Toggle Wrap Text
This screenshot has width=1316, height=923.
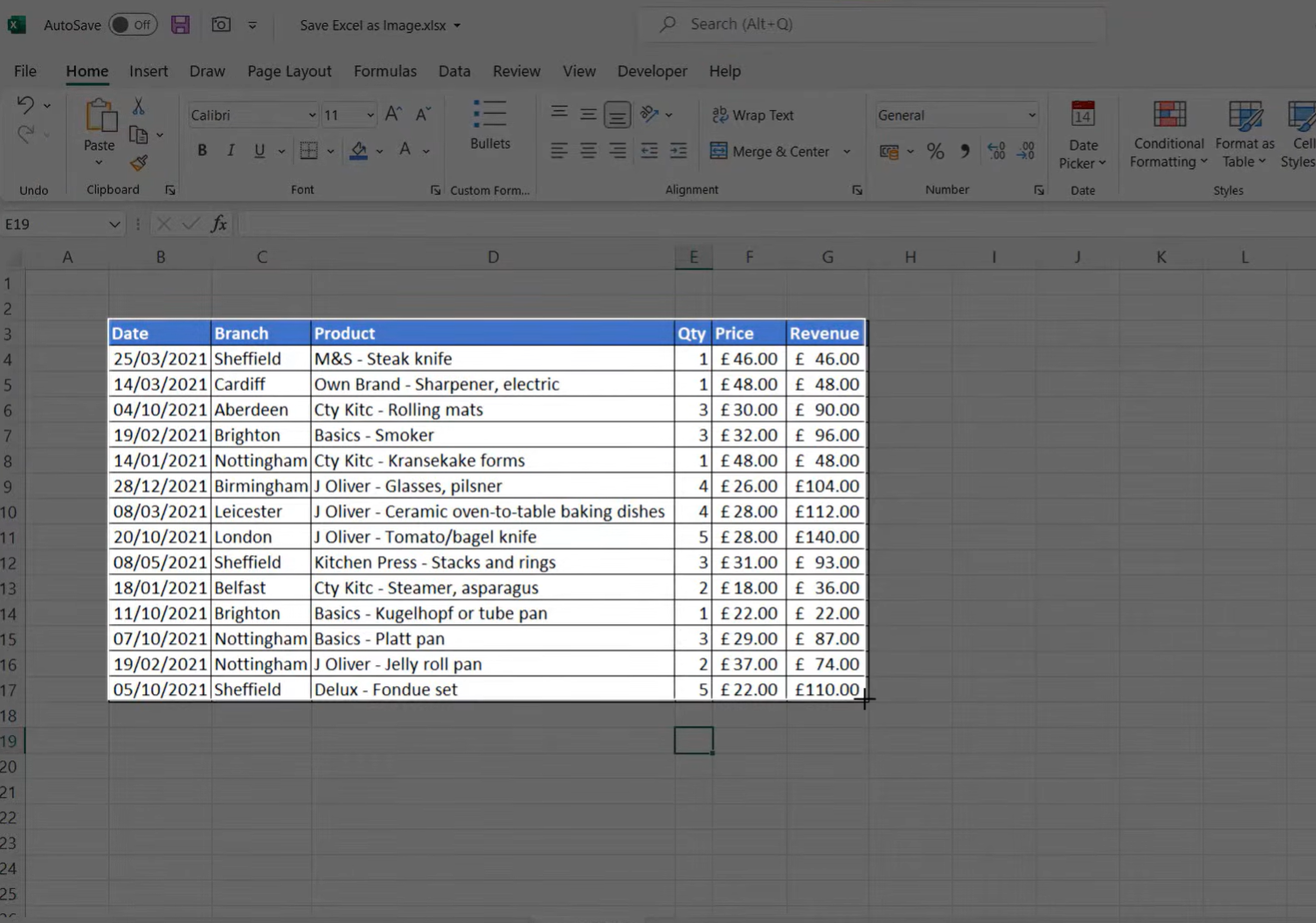point(752,115)
